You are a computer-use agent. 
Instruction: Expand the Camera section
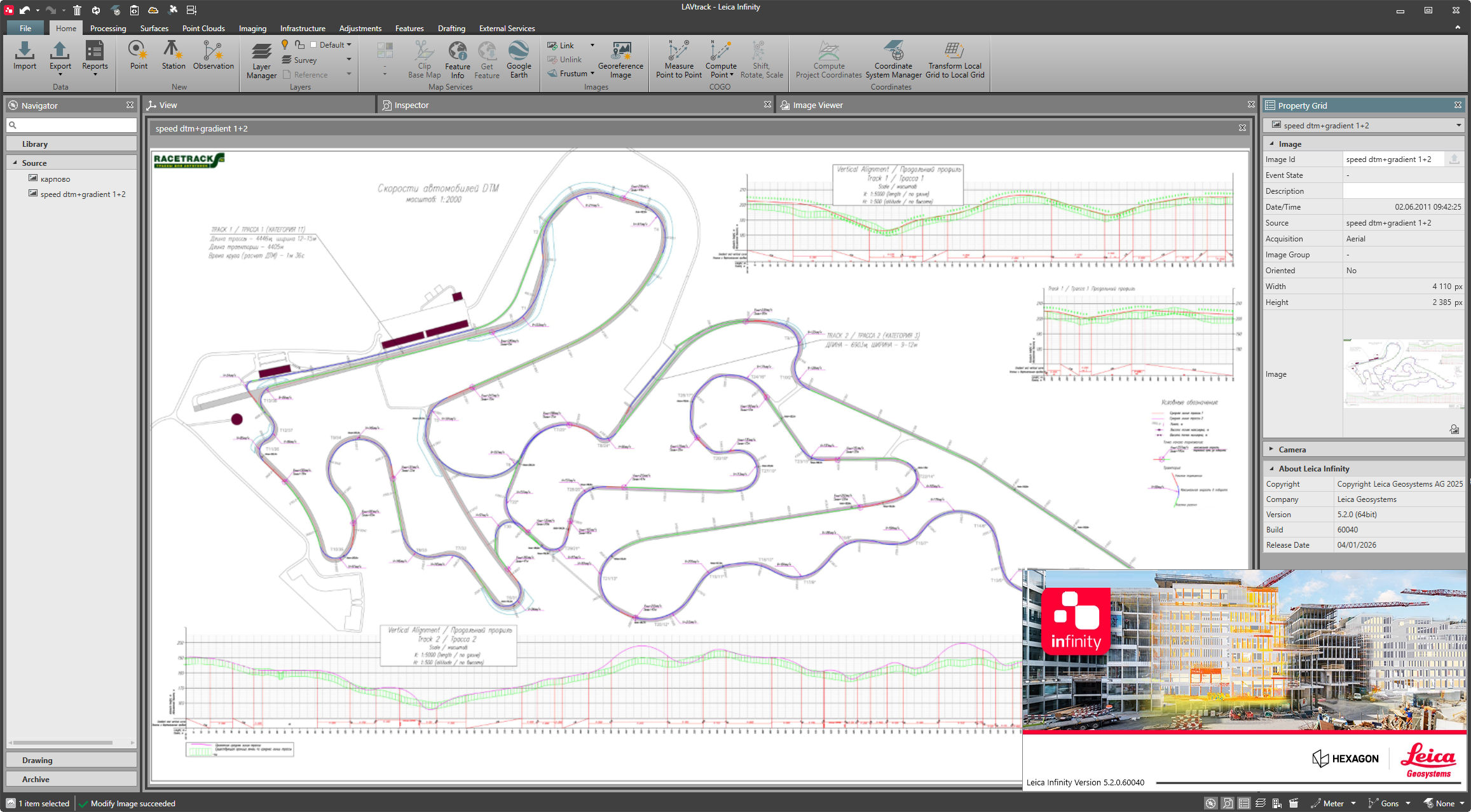pos(1271,449)
